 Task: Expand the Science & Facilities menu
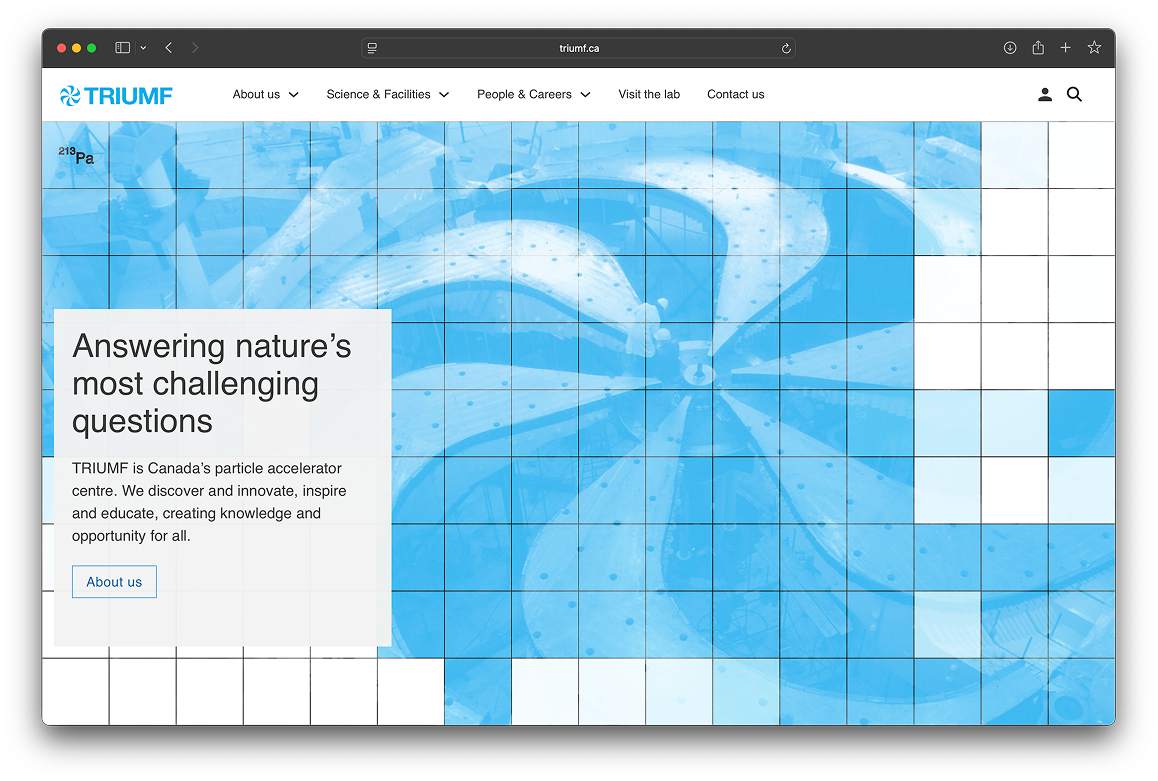pos(387,95)
